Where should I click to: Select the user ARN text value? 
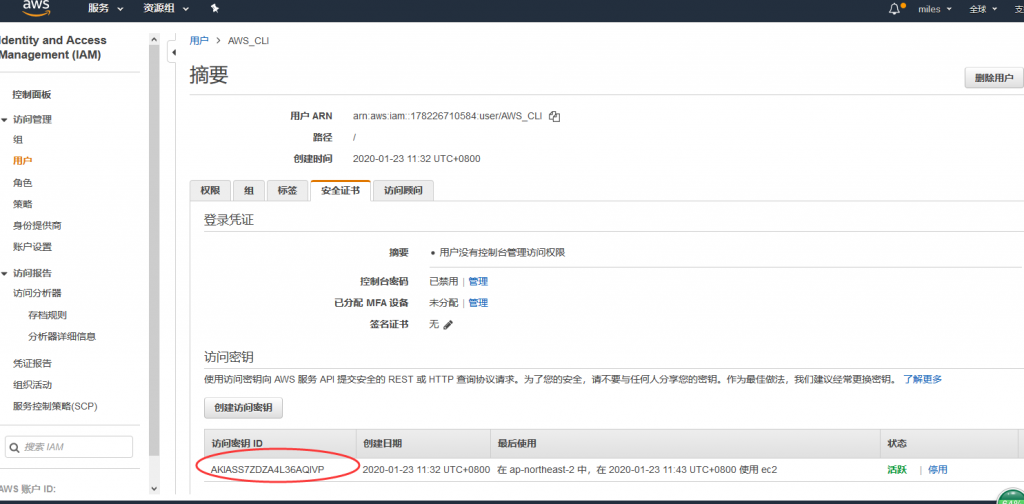447,116
